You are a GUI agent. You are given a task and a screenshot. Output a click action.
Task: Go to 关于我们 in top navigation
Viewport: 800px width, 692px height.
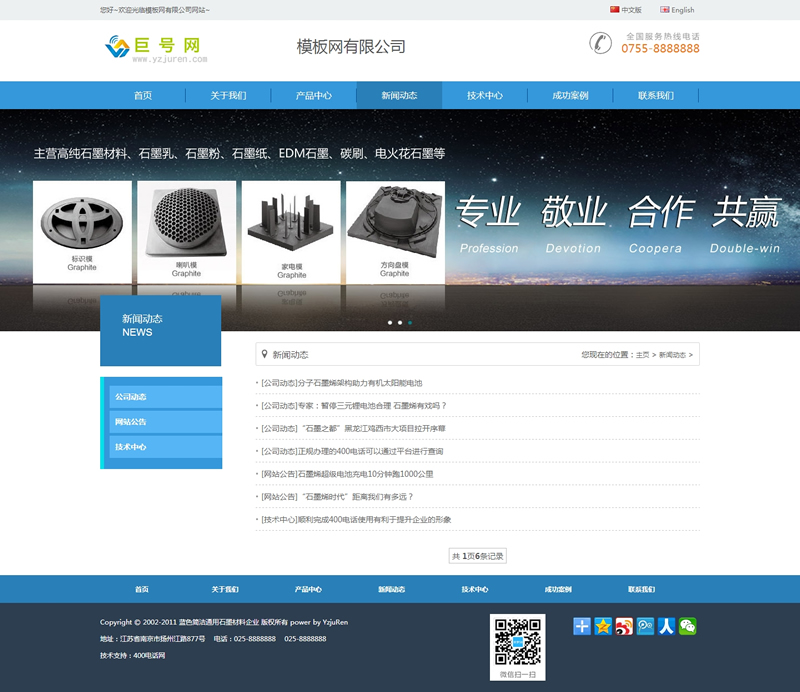click(x=228, y=96)
